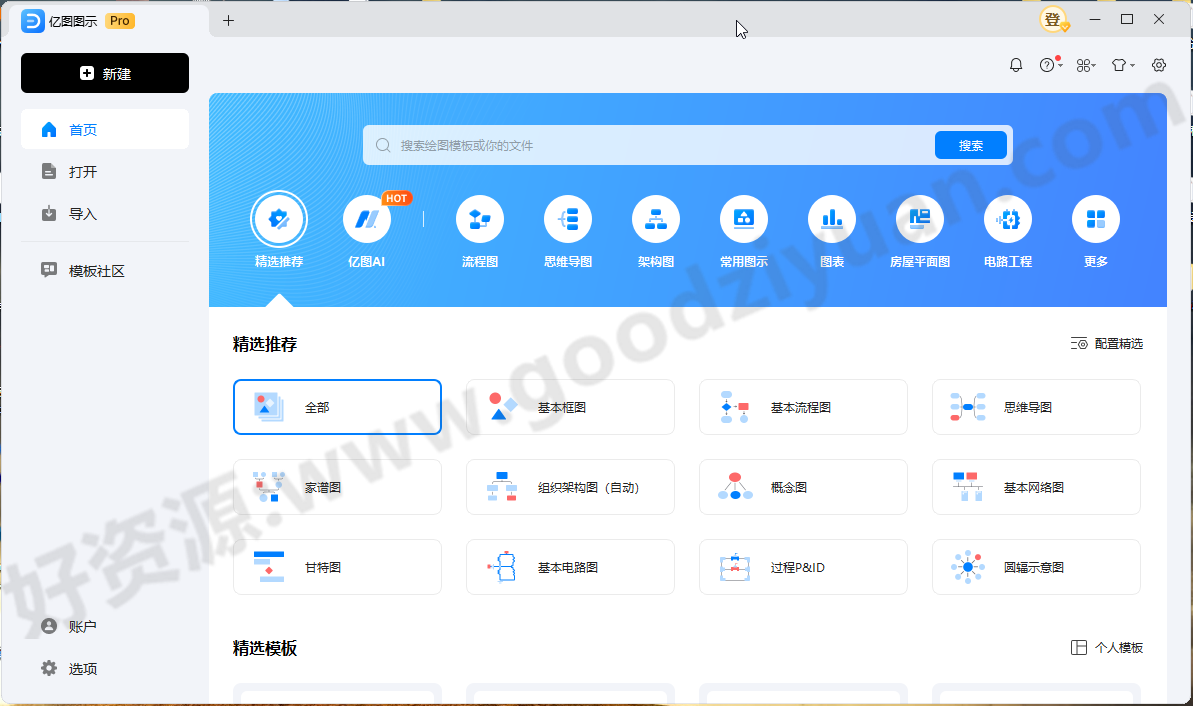Open the apps grid dropdown
Image resolution: width=1193 pixels, height=706 pixels.
[1085, 64]
